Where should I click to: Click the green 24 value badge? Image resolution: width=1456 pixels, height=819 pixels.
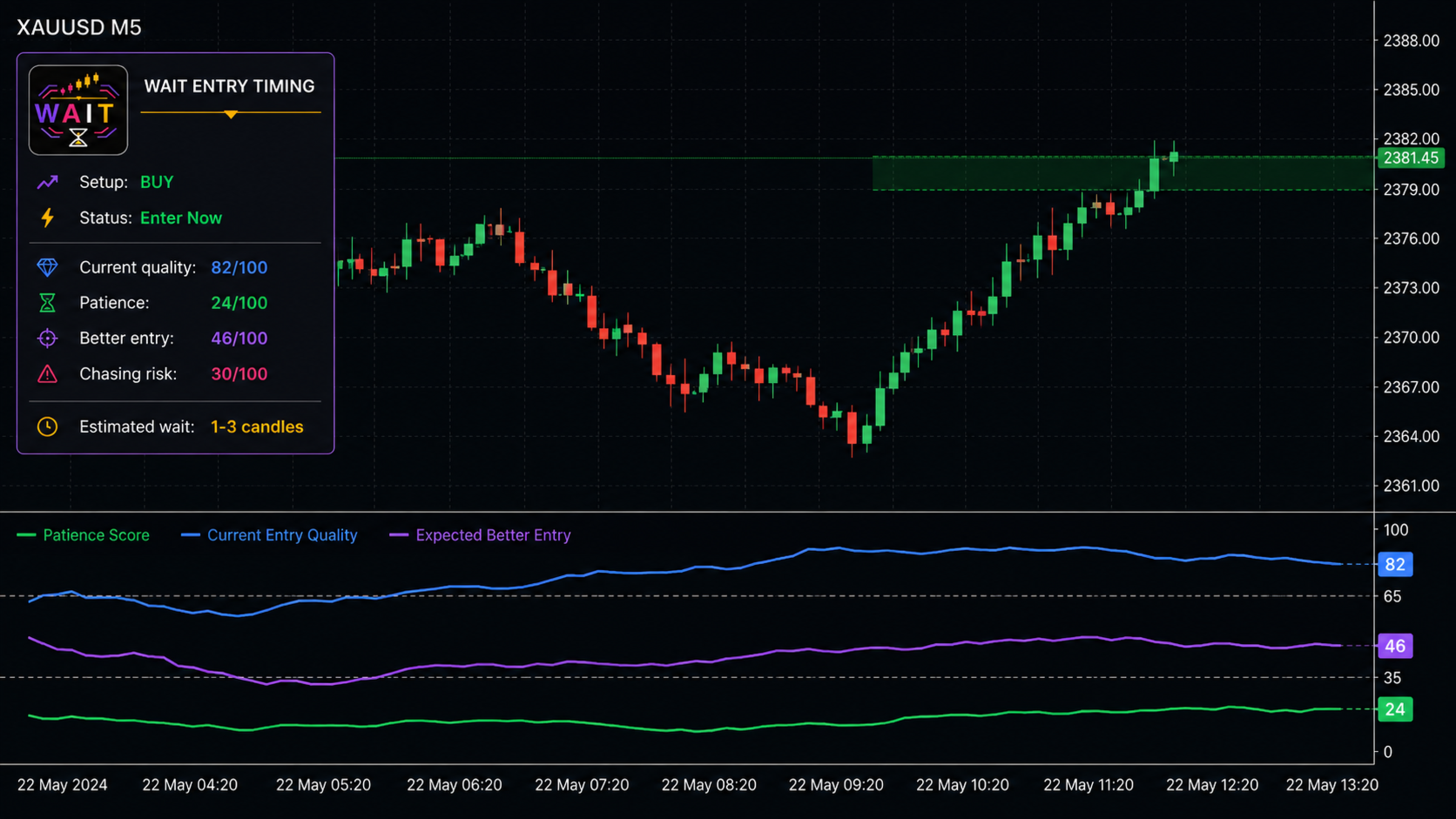click(1395, 709)
